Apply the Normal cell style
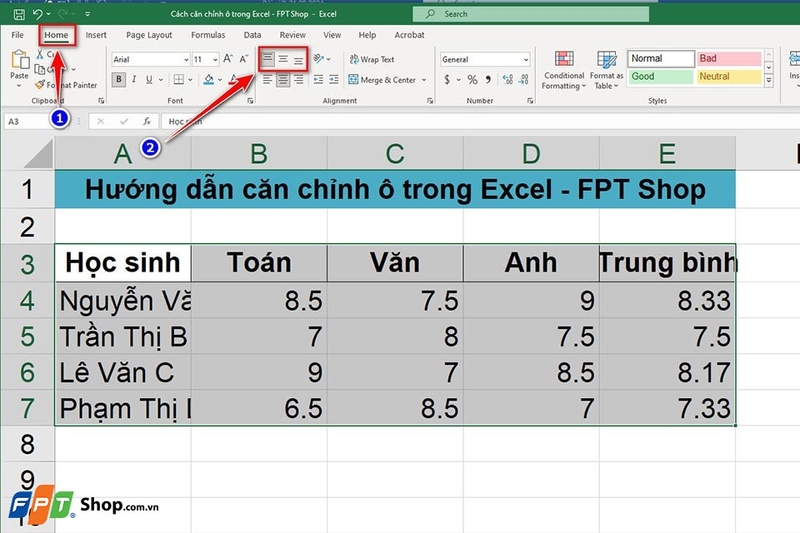800x533 pixels. point(661,59)
